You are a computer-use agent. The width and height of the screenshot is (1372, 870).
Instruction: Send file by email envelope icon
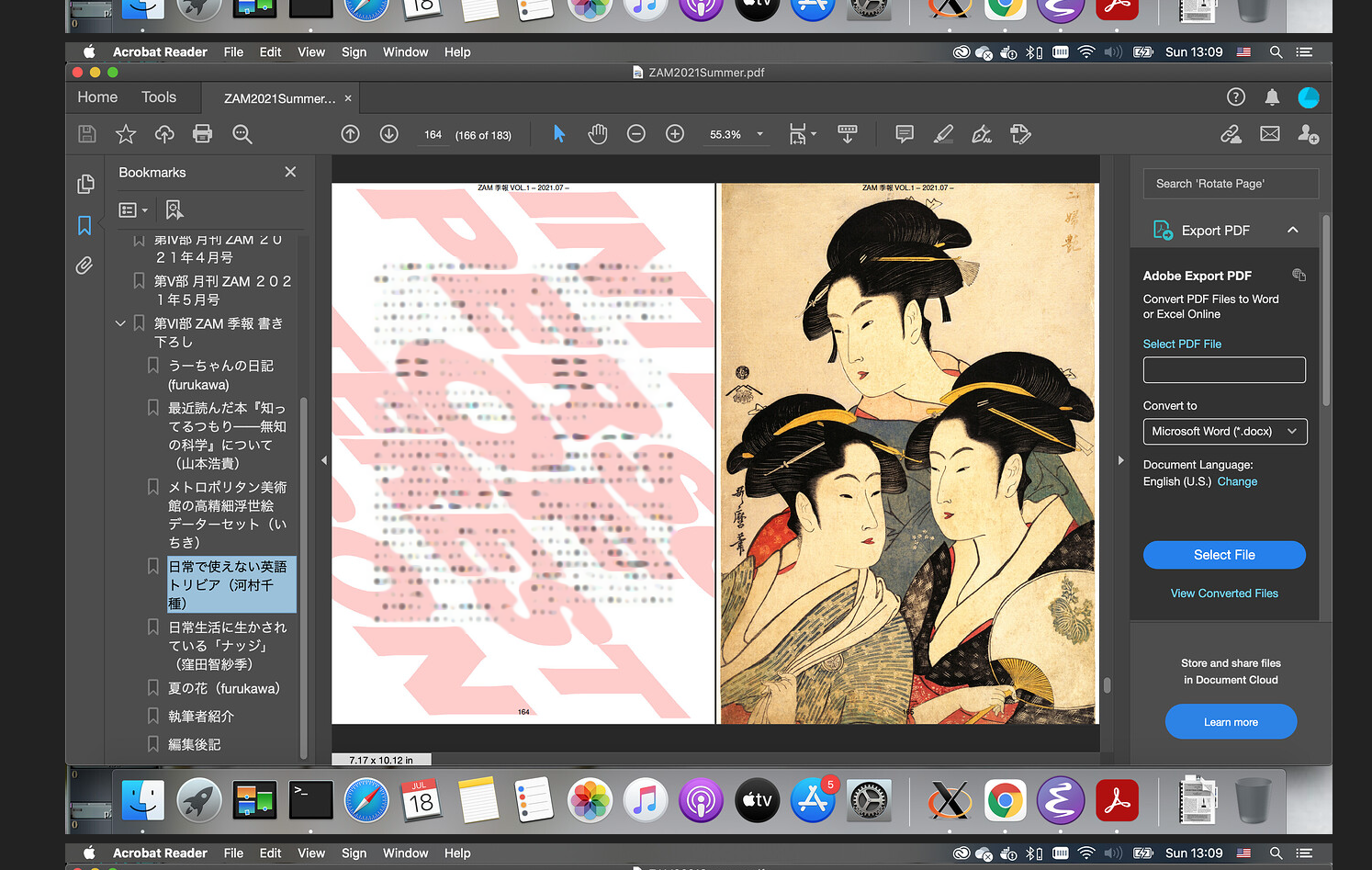tap(1270, 134)
